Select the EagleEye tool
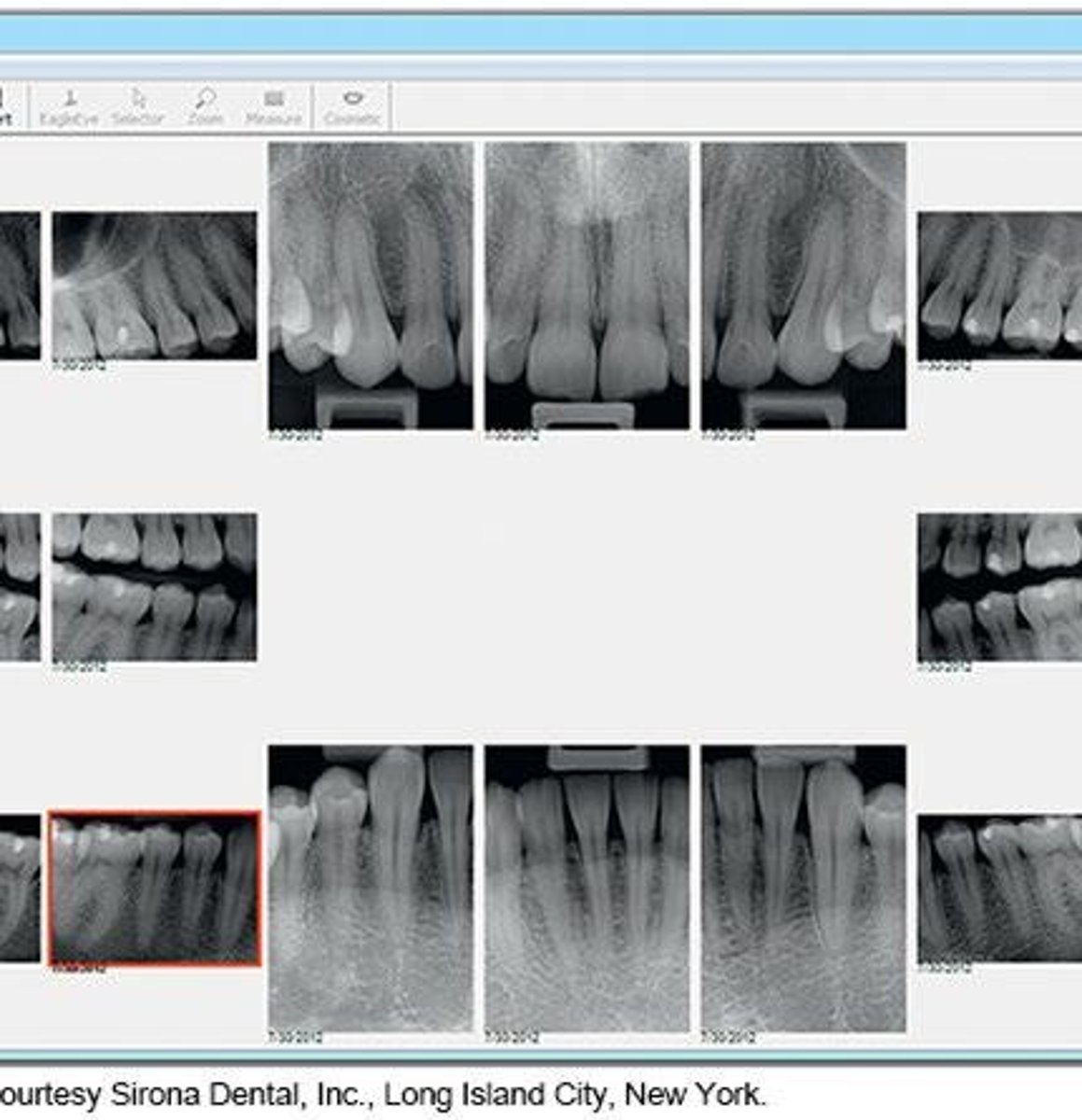The height and width of the screenshot is (1120, 1082). 69,107
